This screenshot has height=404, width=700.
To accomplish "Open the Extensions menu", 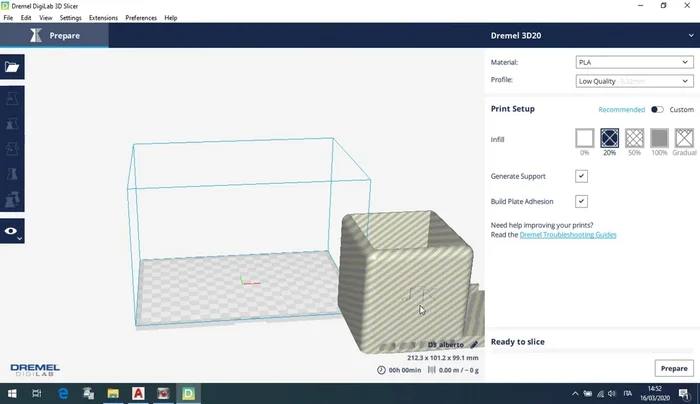I will coord(103,18).
